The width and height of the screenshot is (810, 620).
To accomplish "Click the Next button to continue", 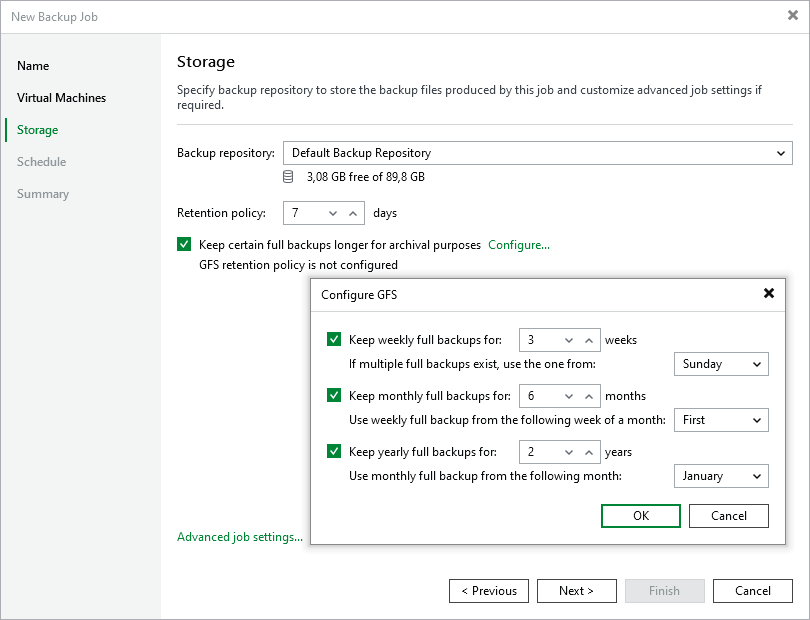I will 576,590.
